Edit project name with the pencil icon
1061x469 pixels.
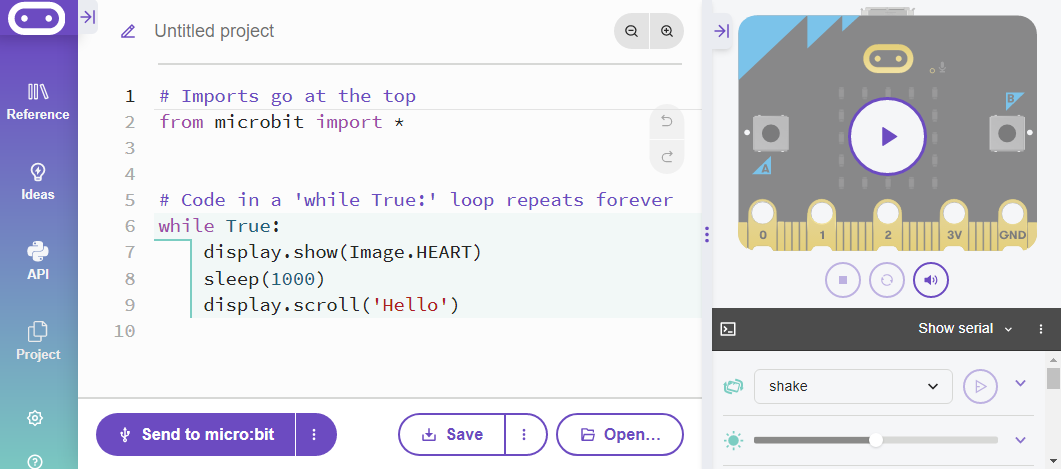pos(128,31)
